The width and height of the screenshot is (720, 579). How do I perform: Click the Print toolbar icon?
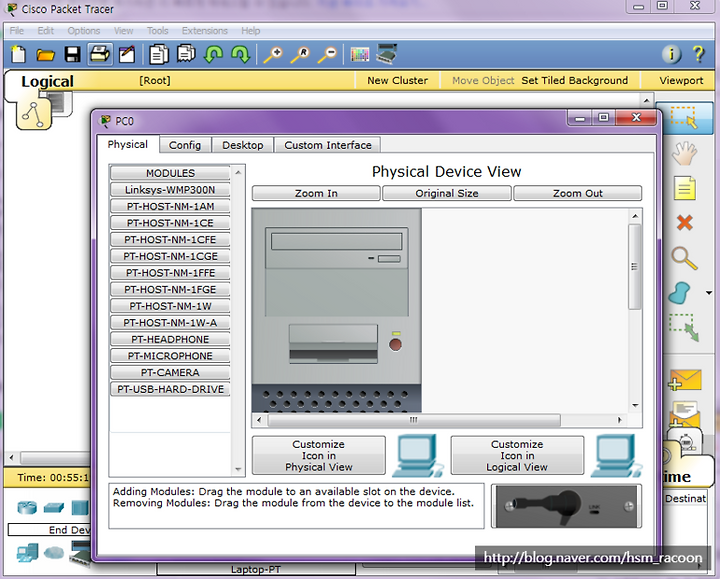(x=100, y=54)
